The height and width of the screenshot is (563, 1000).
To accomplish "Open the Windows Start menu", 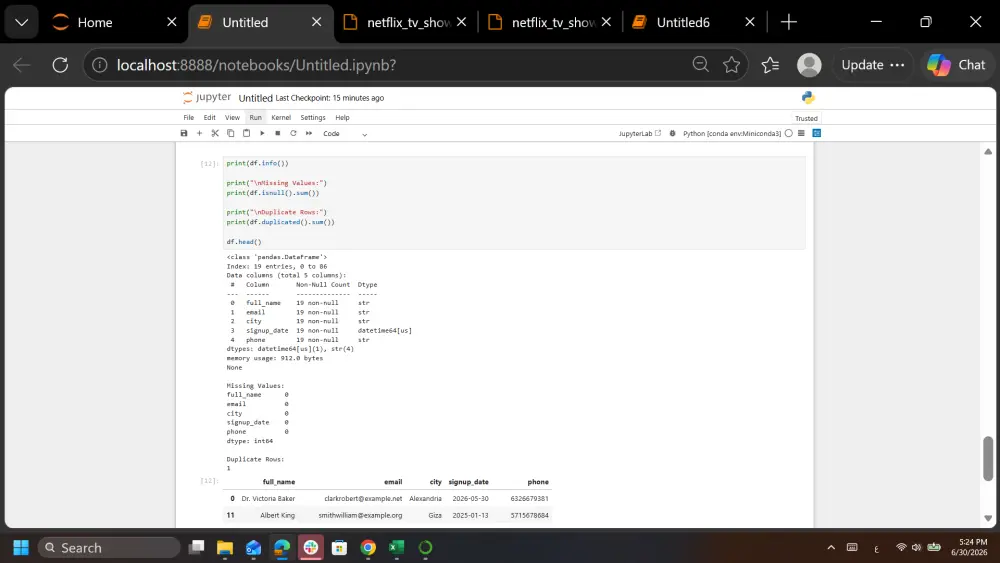I will coord(21,548).
